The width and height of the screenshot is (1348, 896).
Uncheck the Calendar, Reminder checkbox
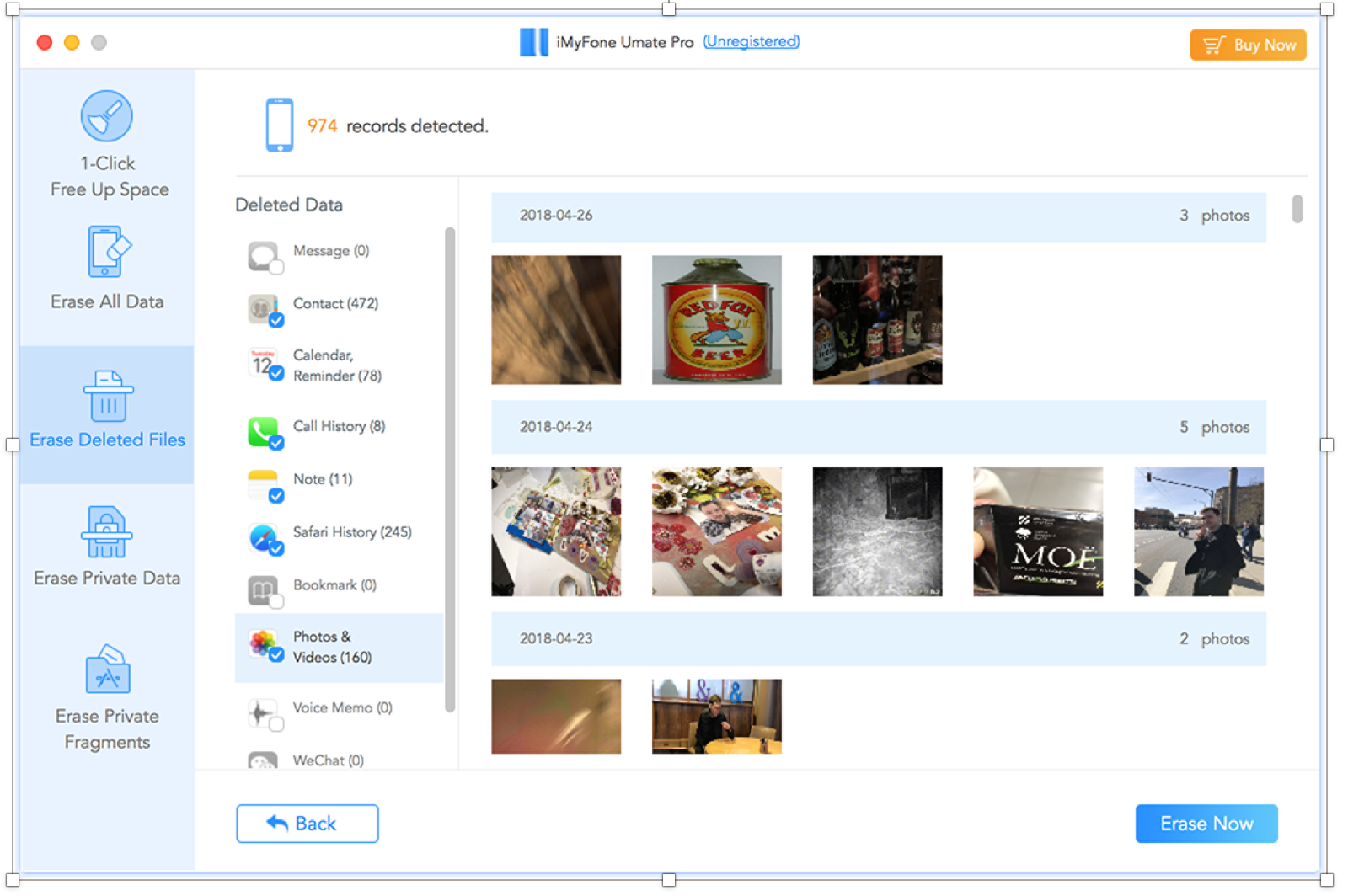click(276, 373)
